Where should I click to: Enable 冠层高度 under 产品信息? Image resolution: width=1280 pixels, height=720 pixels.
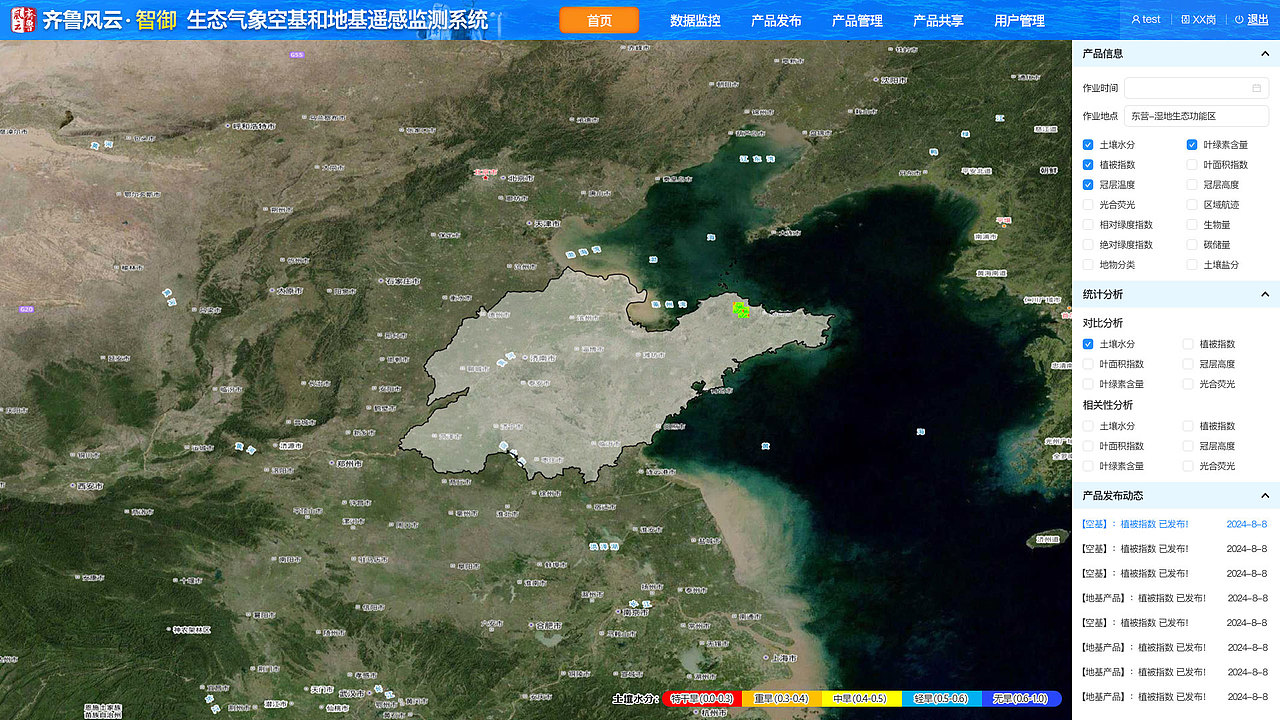tap(1192, 185)
